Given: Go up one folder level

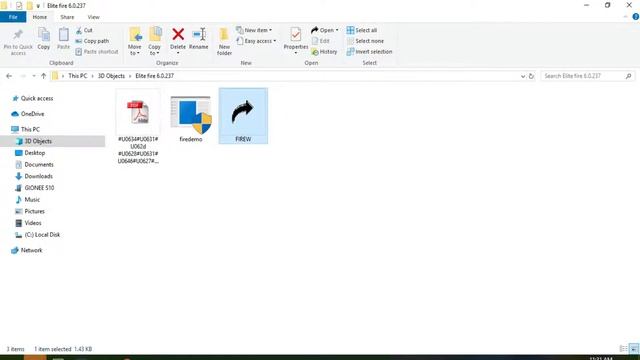Looking at the screenshot, I should coord(43,76).
